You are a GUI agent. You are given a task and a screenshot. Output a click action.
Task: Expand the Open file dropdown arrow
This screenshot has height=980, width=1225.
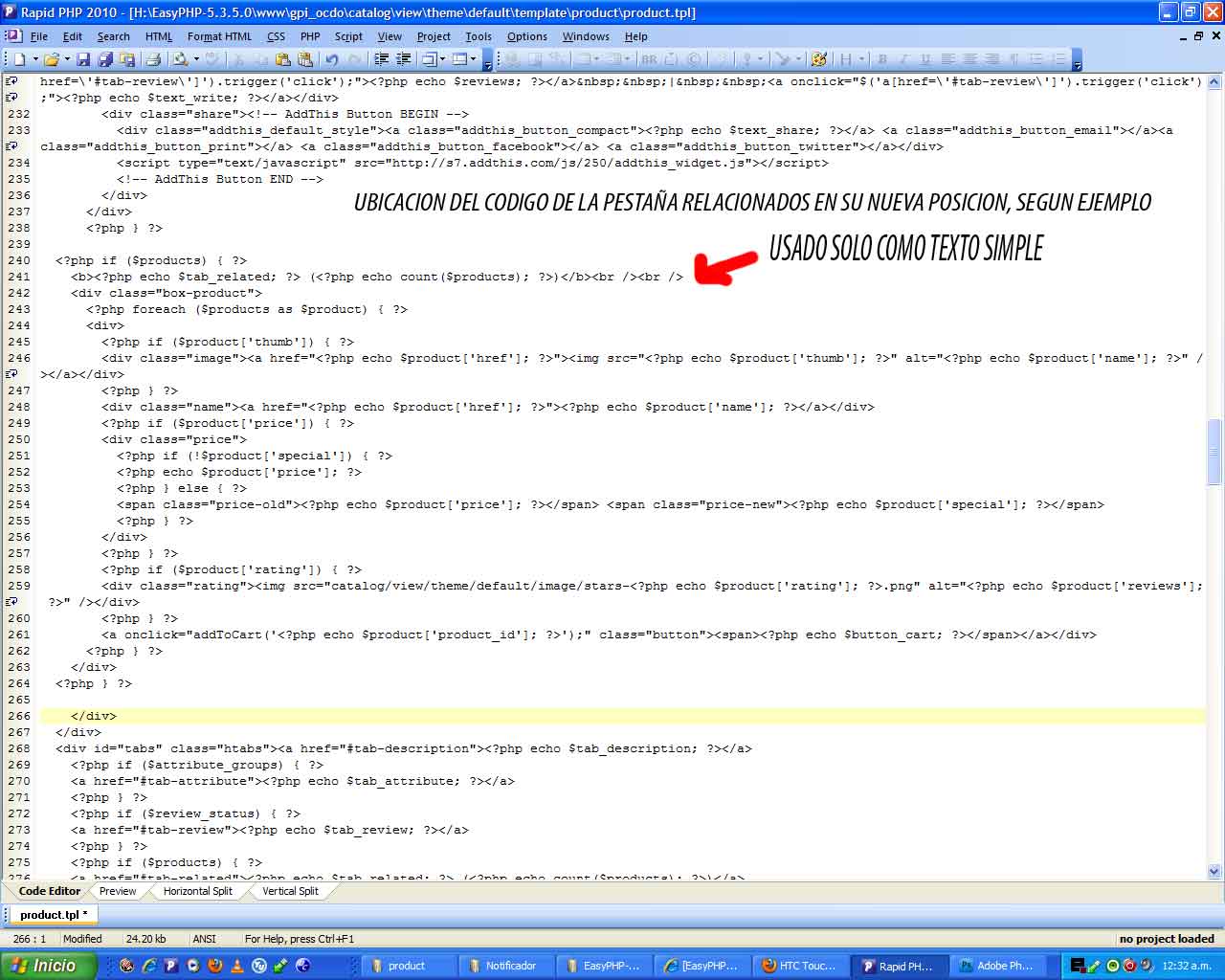click(67, 59)
